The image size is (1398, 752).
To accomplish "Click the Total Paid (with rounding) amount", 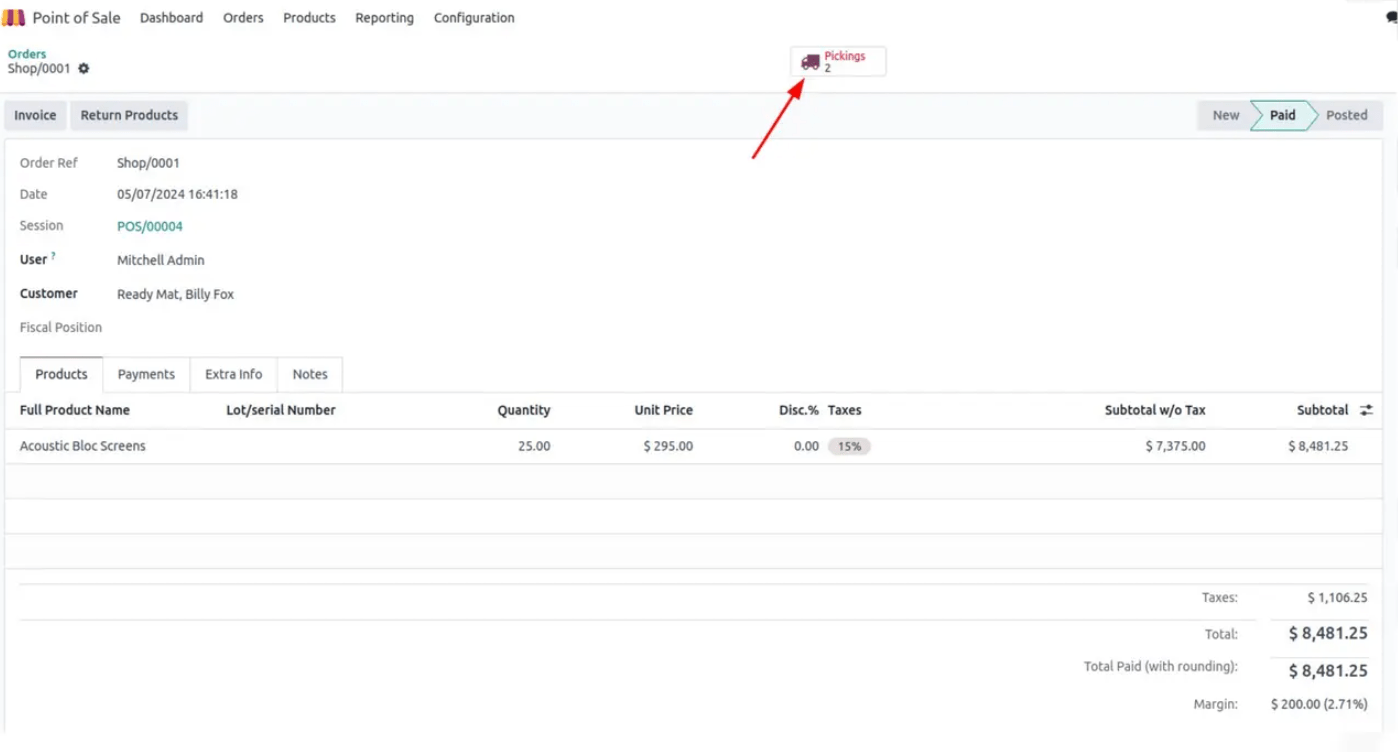I will point(1328,671).
